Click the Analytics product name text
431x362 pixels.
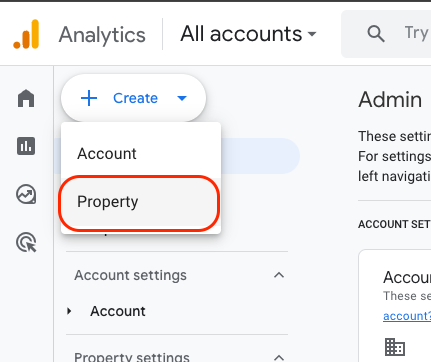click(x=102, y=35)
